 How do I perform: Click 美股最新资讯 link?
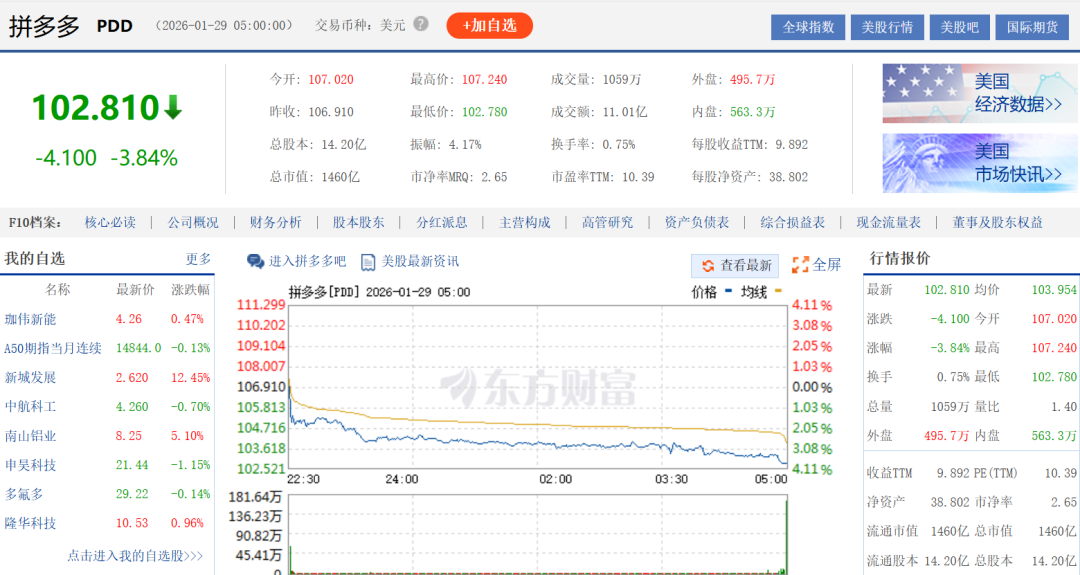(x=420, y=261)
